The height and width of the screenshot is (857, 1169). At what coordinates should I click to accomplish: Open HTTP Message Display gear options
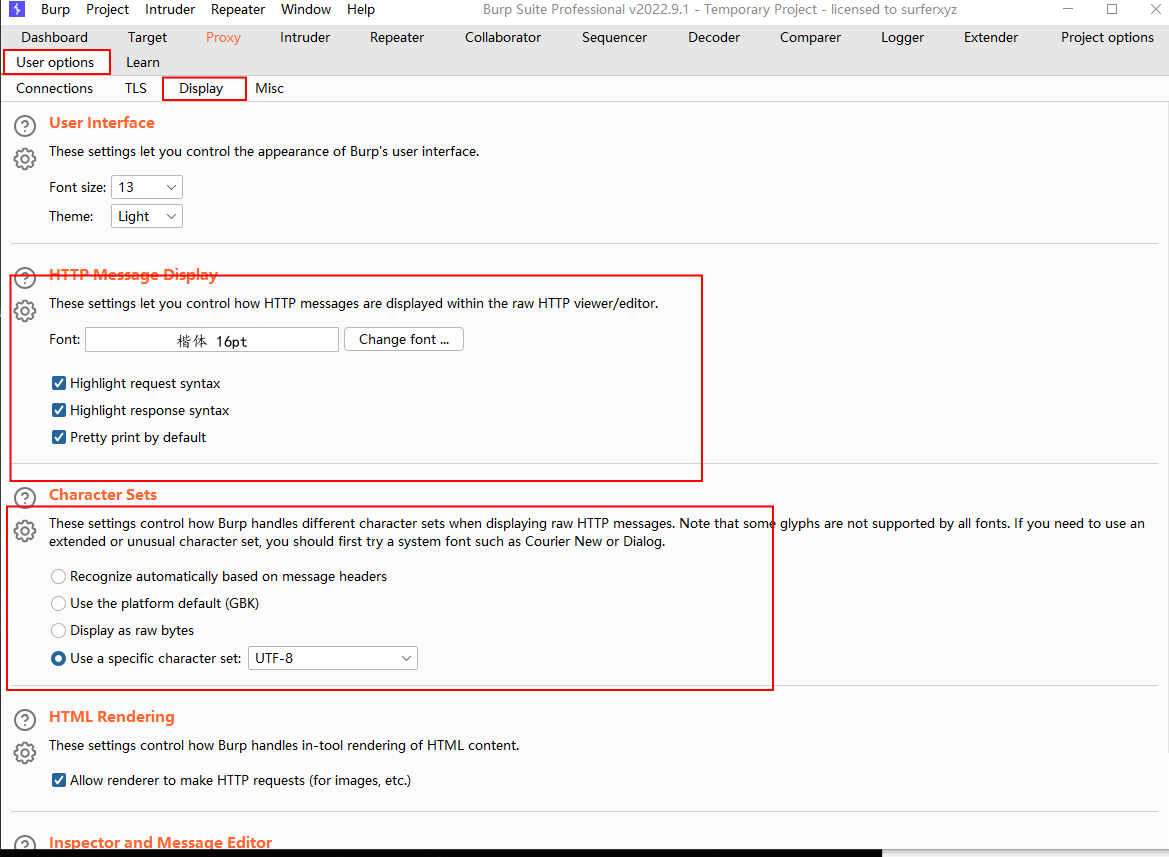(25, 311)
